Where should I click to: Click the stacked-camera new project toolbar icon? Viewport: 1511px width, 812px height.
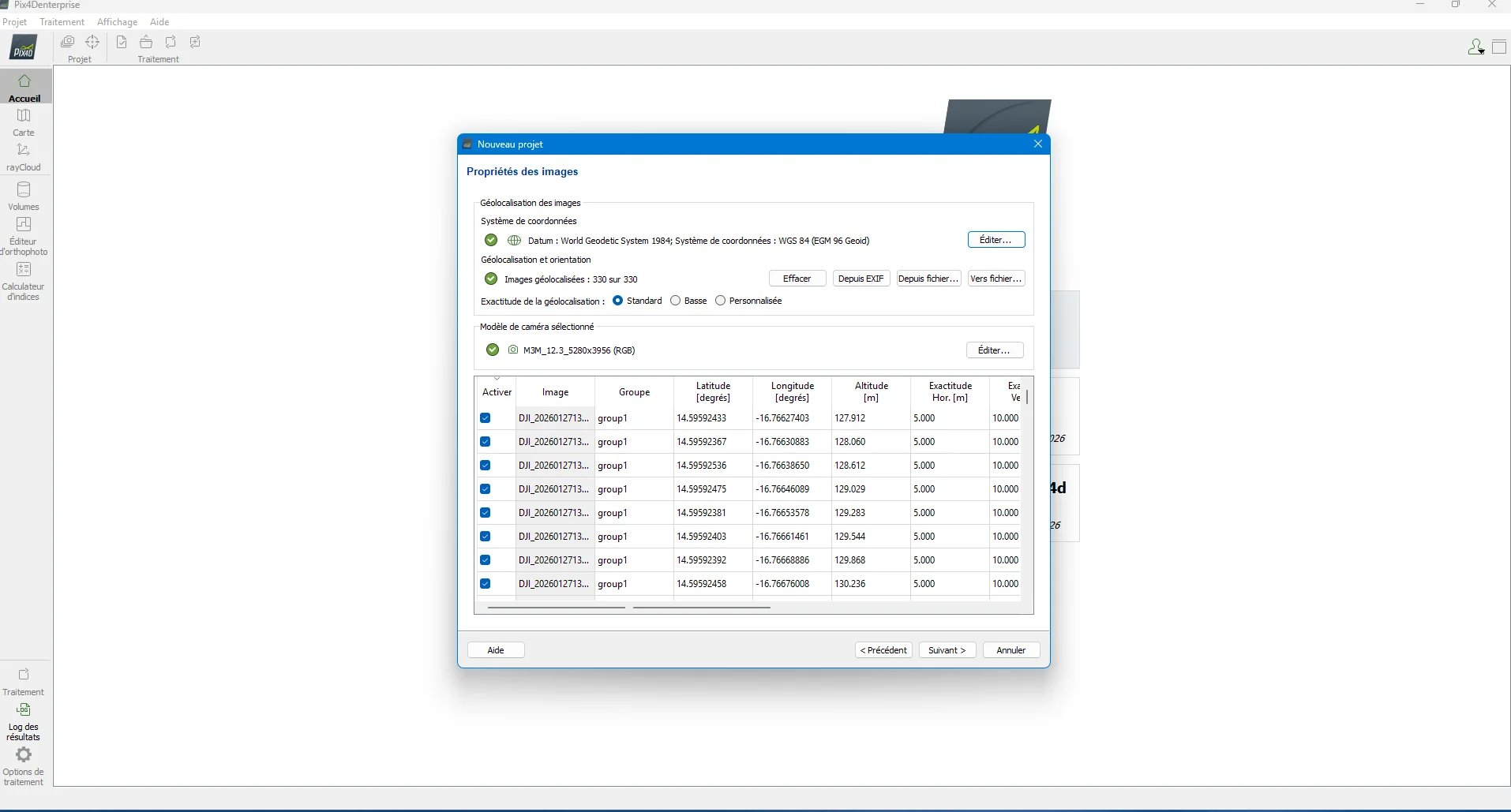68,42
